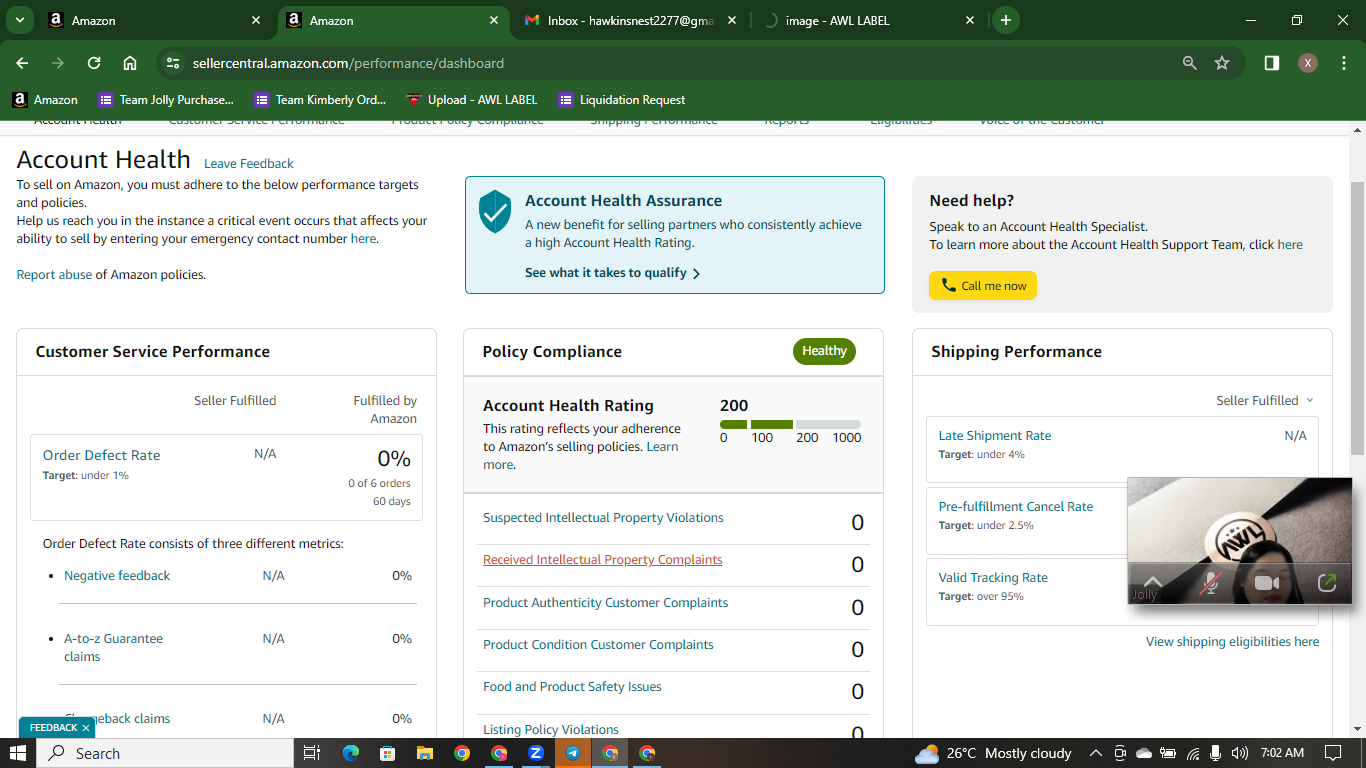This screenshot has width=1366, height=768.
Task: Expand the Zoom mini window chevron
Action: coord(1153,582)
